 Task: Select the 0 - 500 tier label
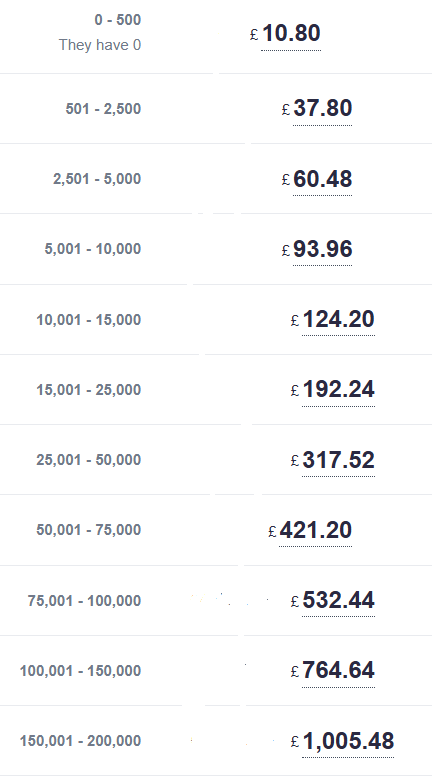click(118, 20)
